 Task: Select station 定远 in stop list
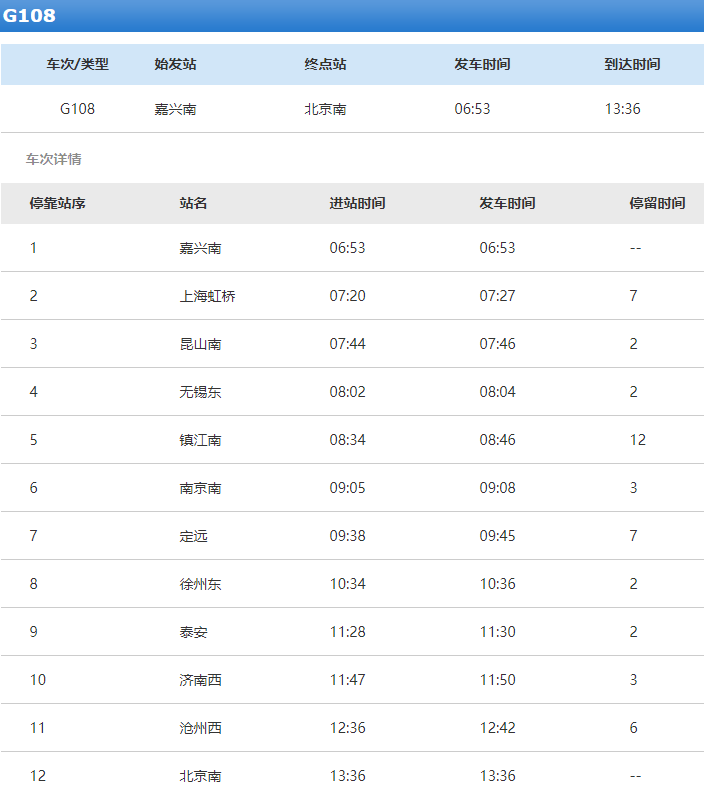coord(193,536)
